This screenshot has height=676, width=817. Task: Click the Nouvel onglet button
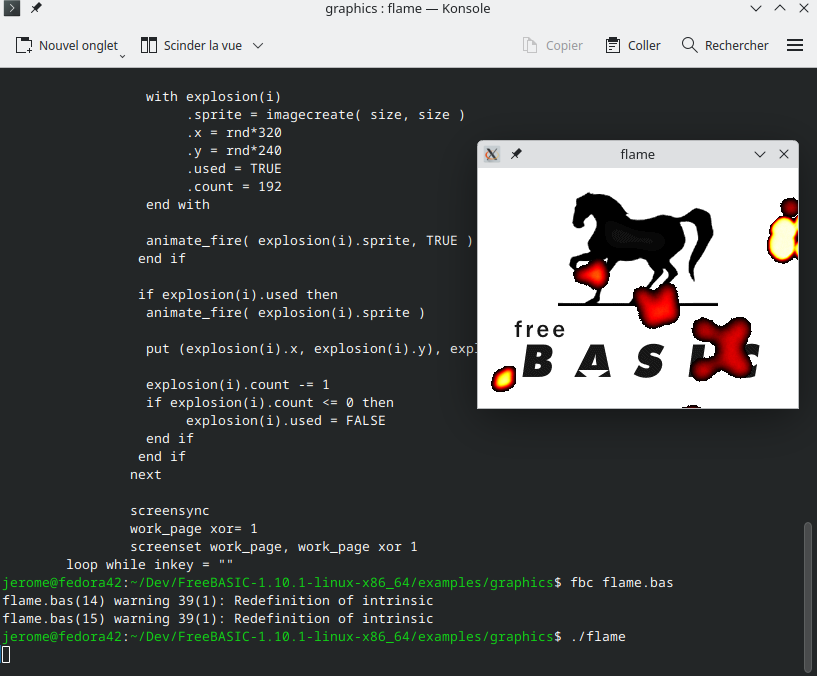pos(68,45)
